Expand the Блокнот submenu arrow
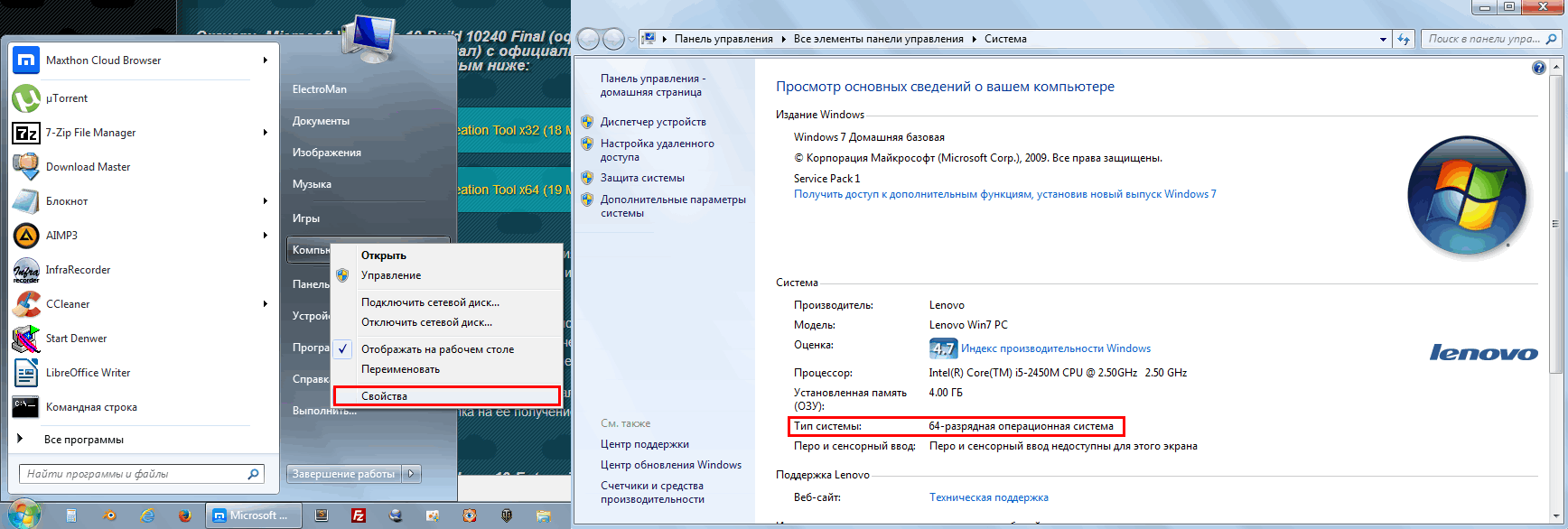 point(265,201)
